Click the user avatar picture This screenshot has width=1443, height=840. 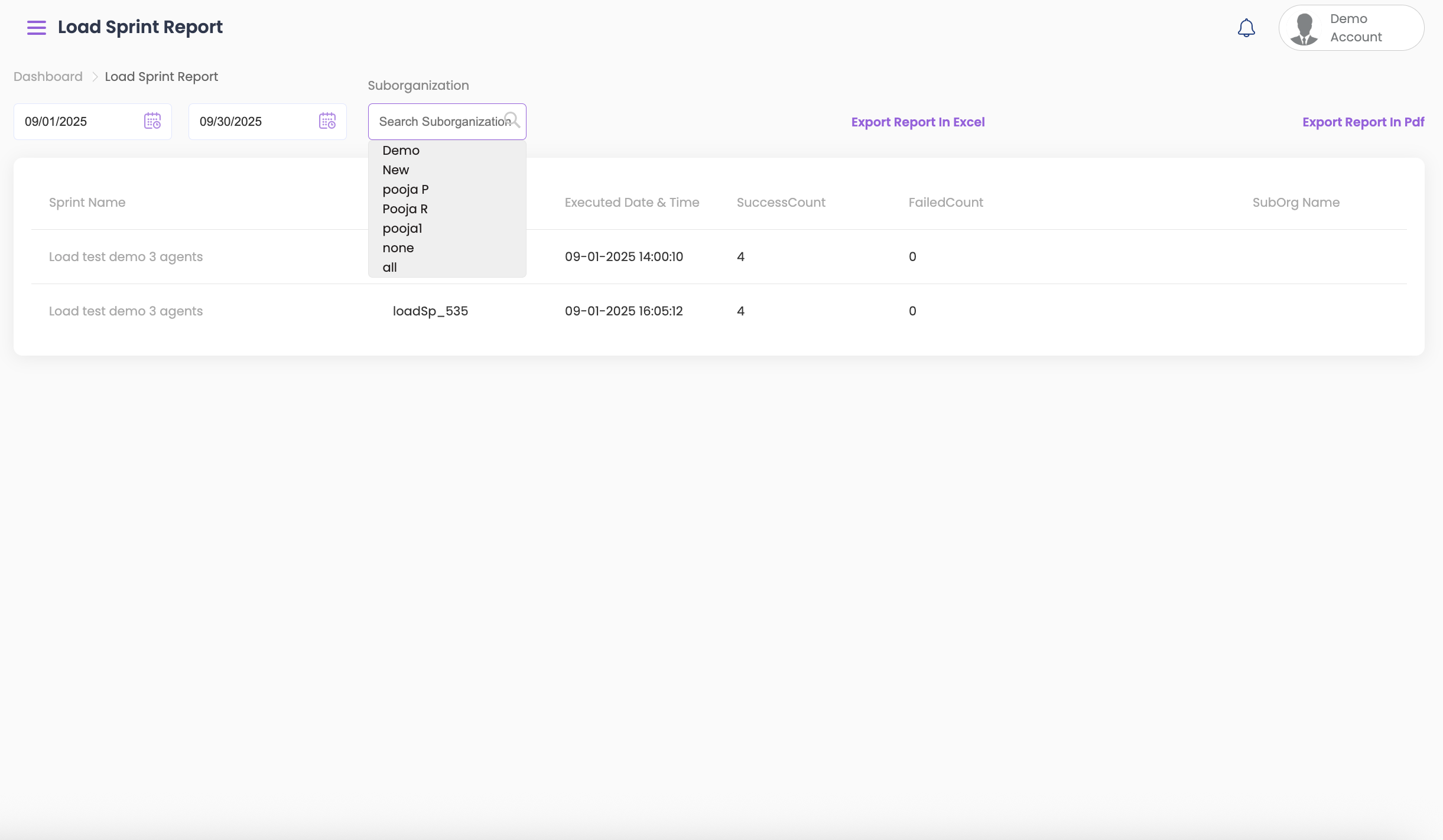1304,28
